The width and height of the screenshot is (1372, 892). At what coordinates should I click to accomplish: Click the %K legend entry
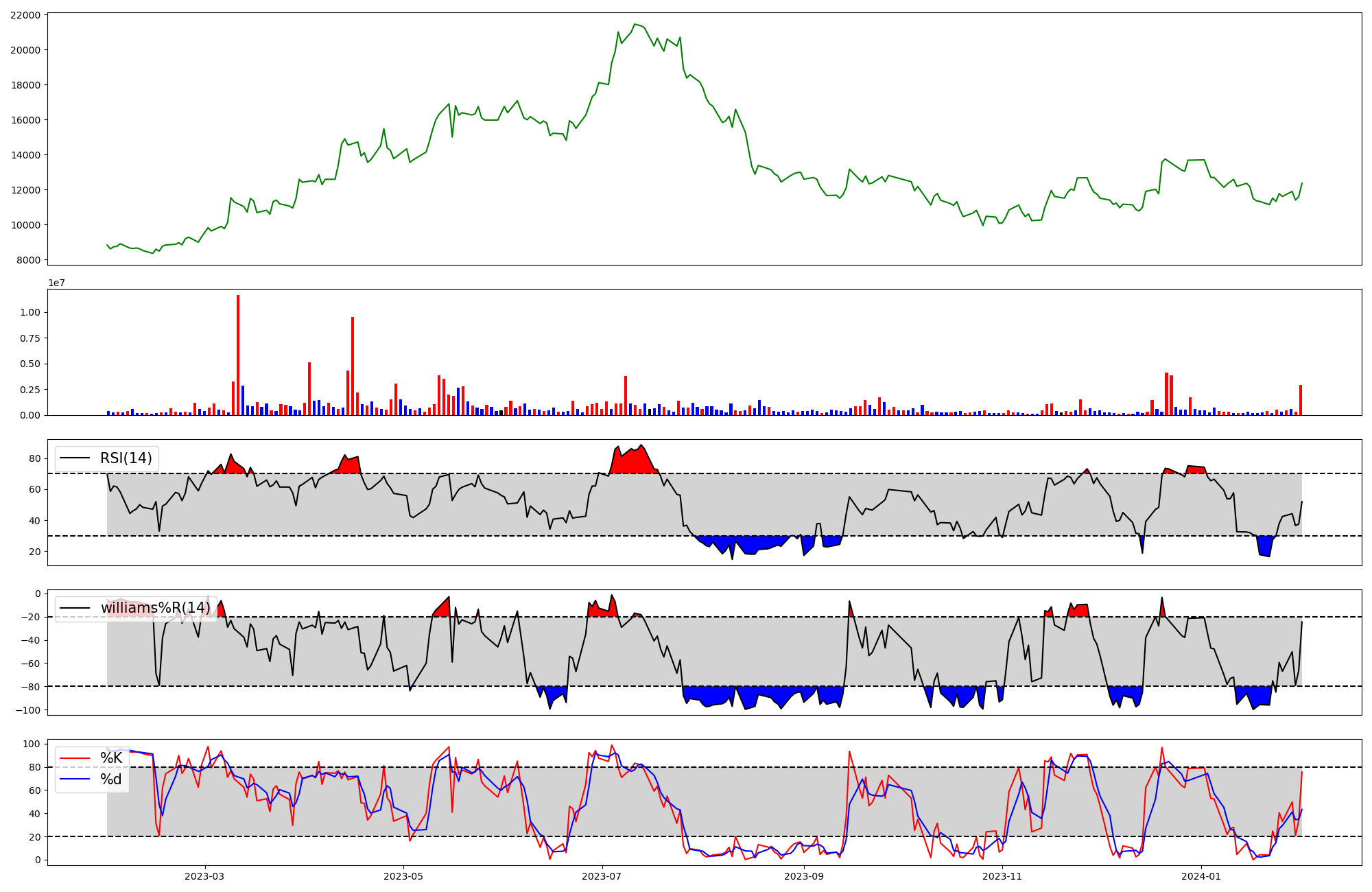(92, 758)
